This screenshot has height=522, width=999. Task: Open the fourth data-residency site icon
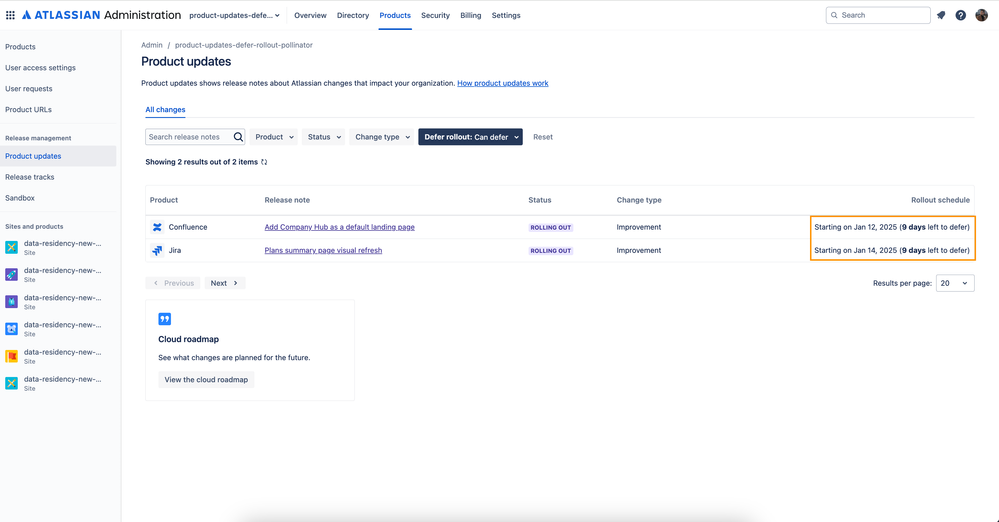tap(11, 329)
